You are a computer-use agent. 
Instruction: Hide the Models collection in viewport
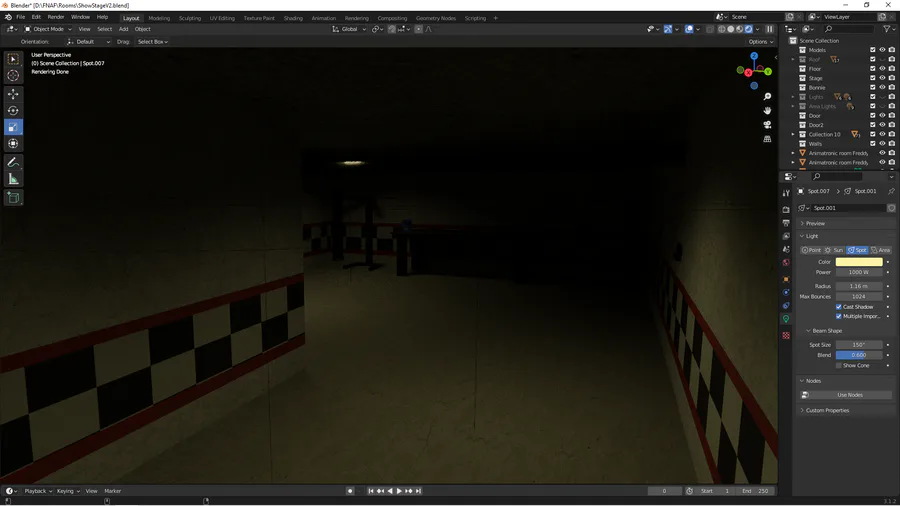pos(882,50)
